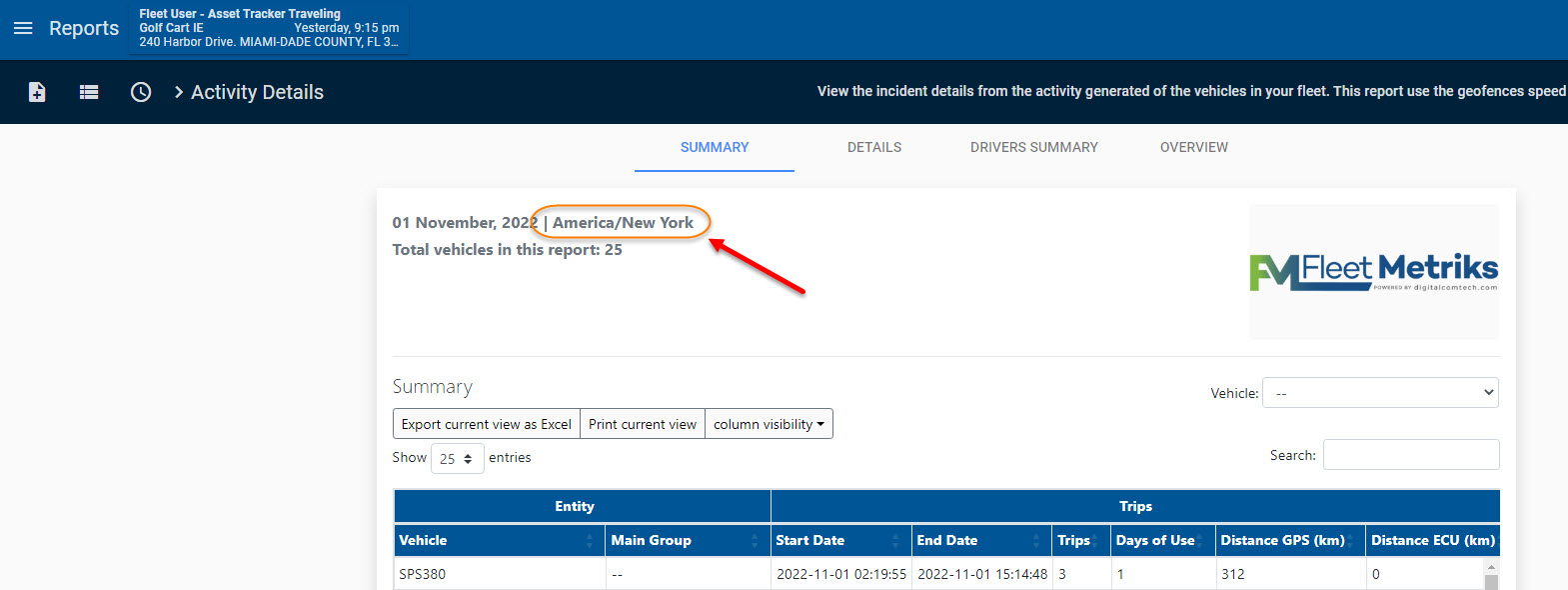Image resolution: width=1568 pixels, height=590 pixels.
Task: Sort table by Main Group column
Action: coord(686,541)
